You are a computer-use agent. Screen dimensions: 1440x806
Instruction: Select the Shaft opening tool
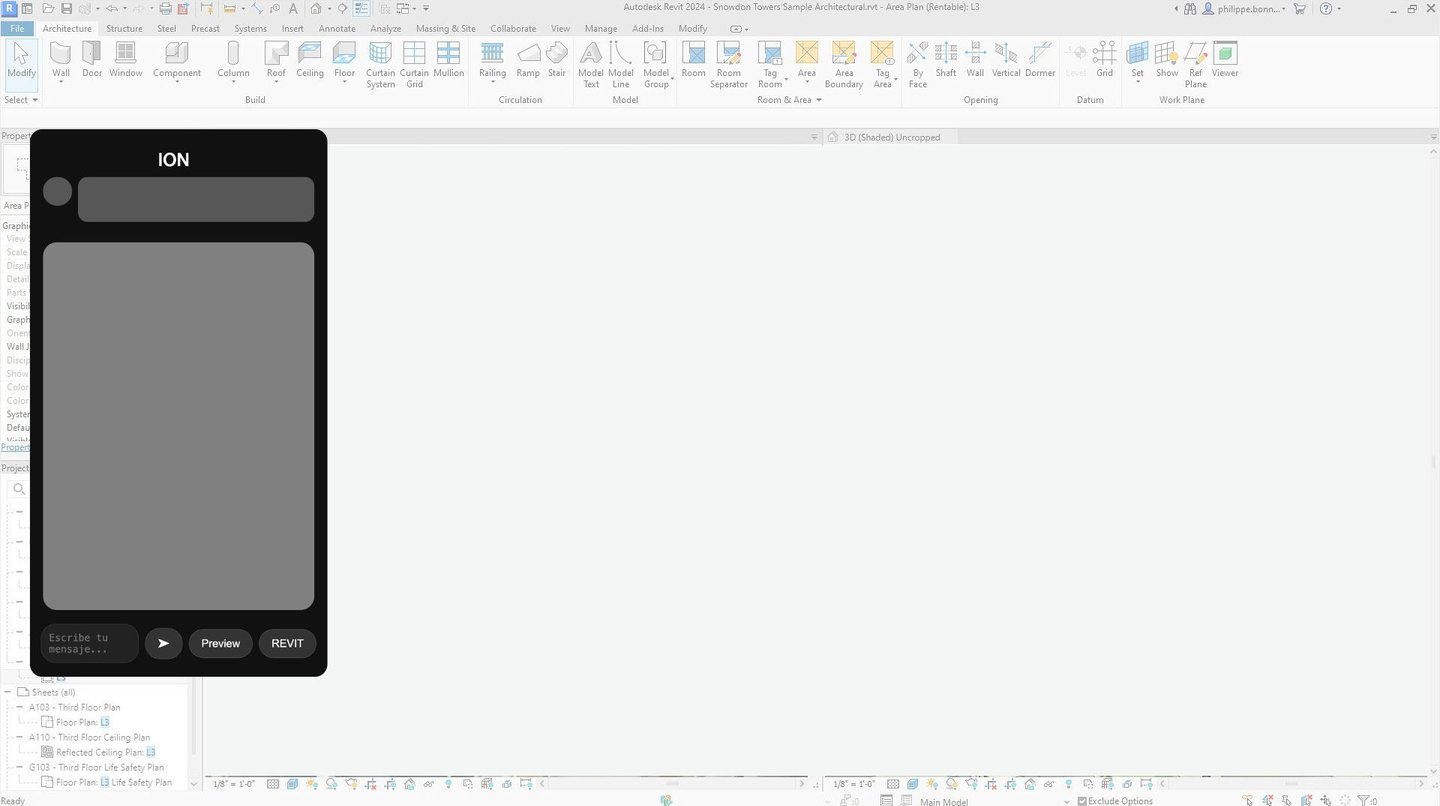pos(946,60)
